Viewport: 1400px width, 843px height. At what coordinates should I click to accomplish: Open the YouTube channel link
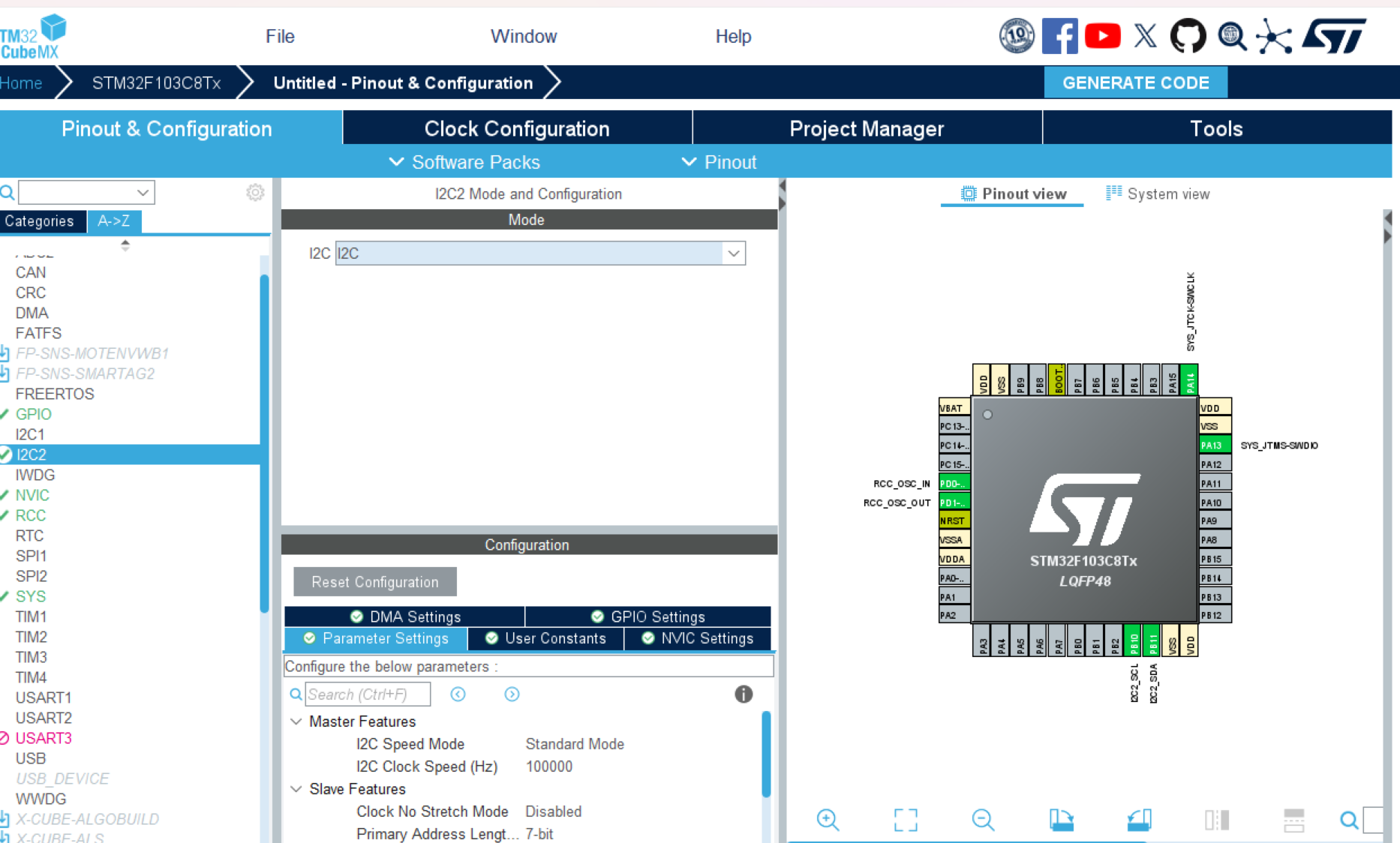point(1103,34)
